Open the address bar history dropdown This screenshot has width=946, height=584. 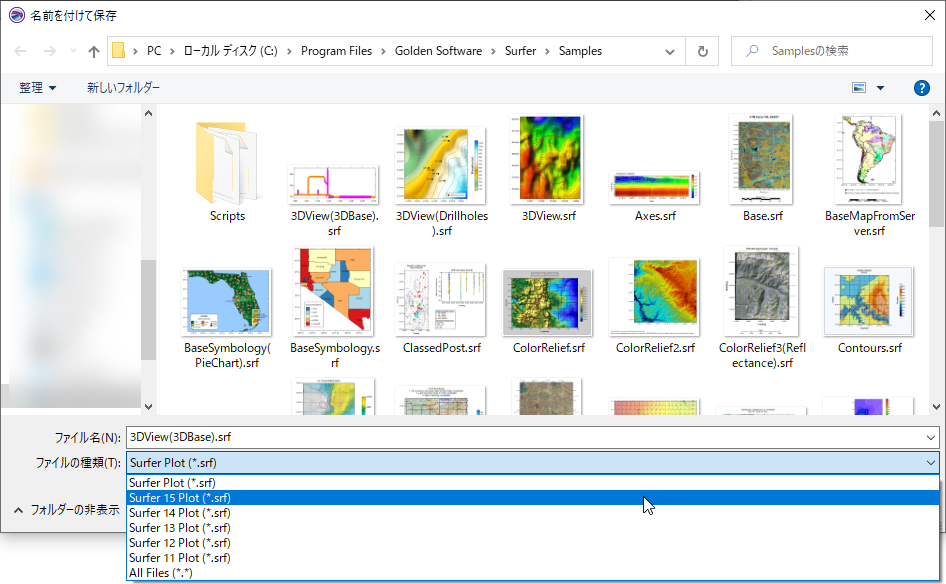[670, 51]
